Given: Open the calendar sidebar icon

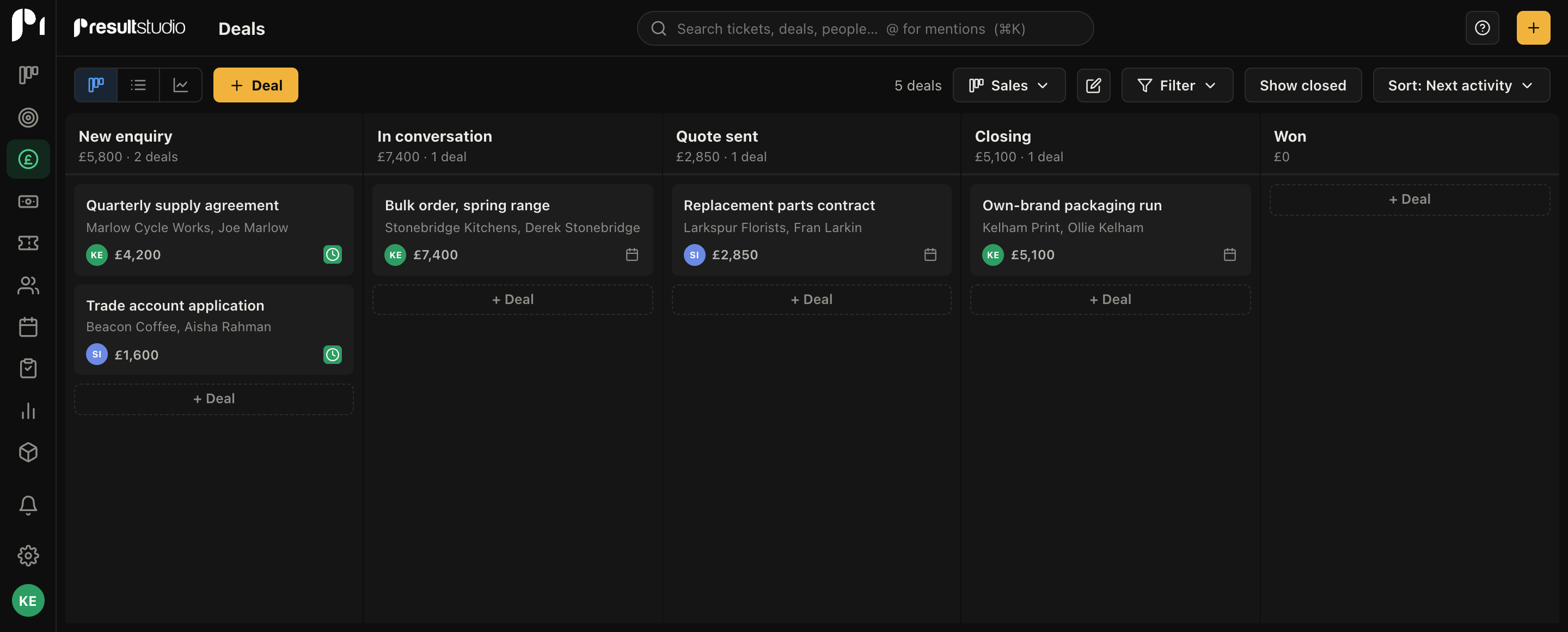Looking at the screenshot, I should (x=28, y=327).
